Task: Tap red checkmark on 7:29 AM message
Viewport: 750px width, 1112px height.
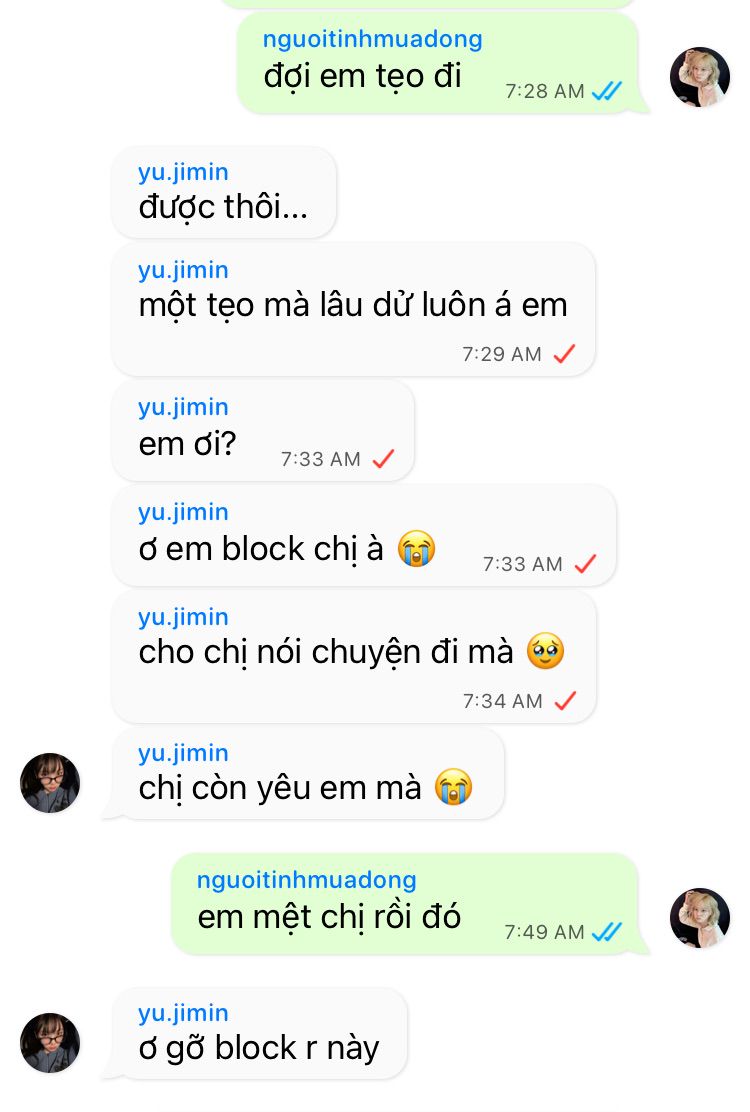Action: (564, 353)
